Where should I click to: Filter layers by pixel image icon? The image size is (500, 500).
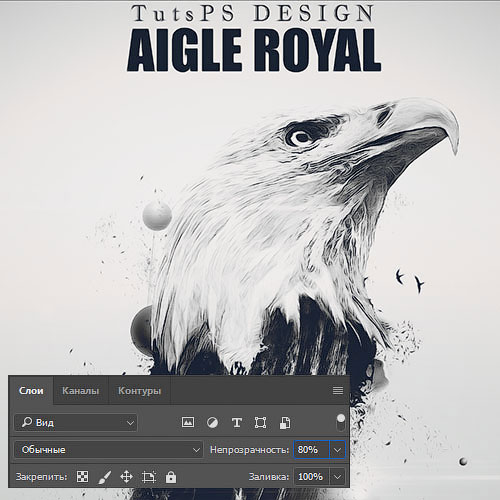pyautogui.click(x=188, y=422)
